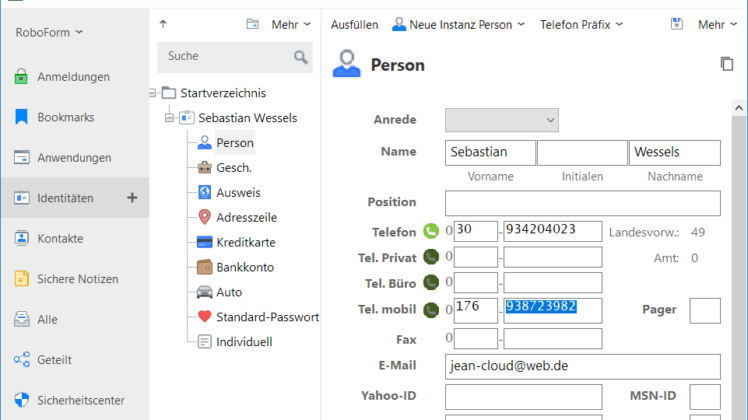748x420 pixels.
Task: Open Neue Instanz Person menu
Action: point(458,24)
